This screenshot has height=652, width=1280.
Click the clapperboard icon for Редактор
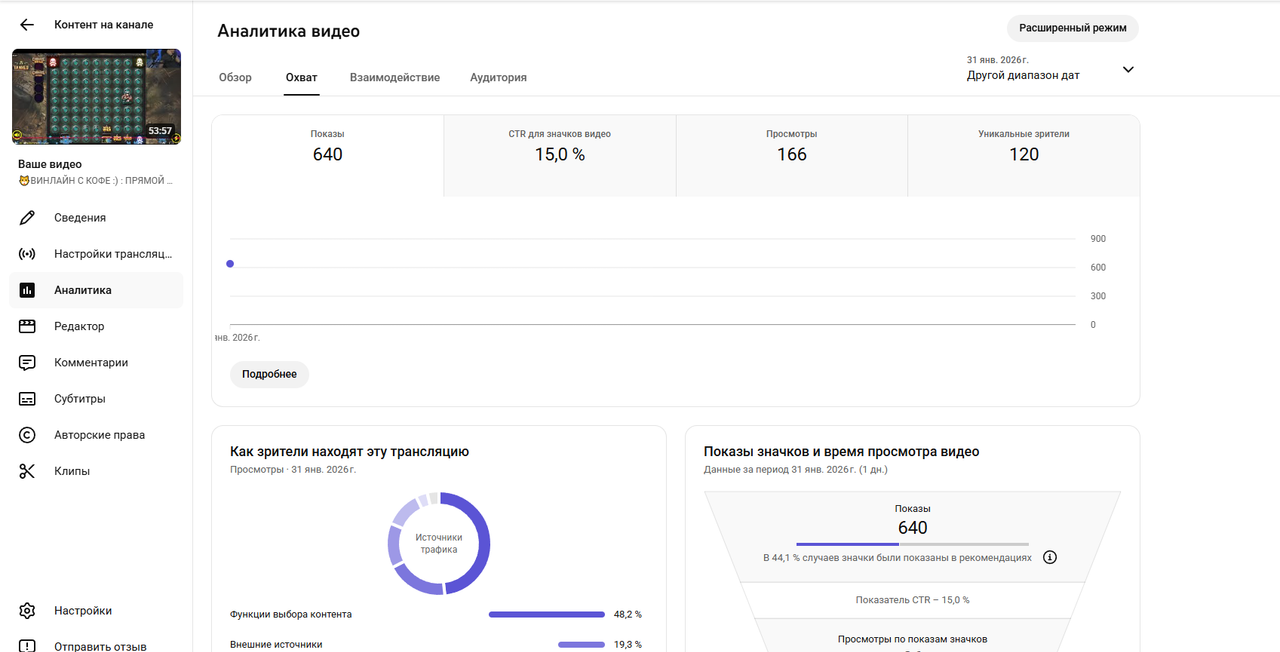(x=27, y=326)
